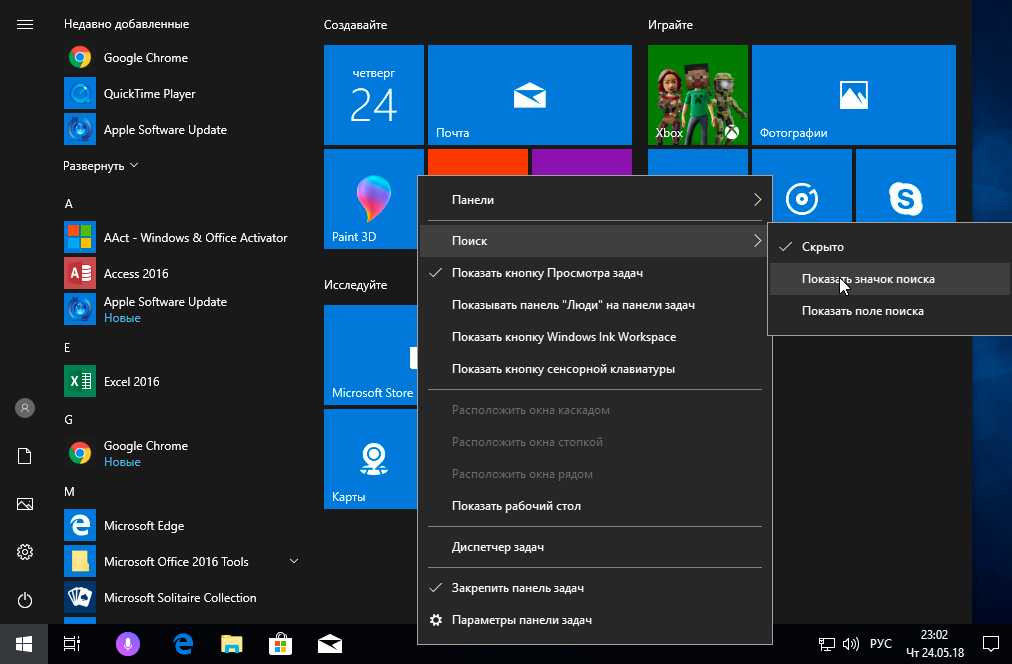Toggle Показать кнопку сенсорной клавиатуры
The width and height of the screenshot is (1012, 664).
(x=595, y=369)
